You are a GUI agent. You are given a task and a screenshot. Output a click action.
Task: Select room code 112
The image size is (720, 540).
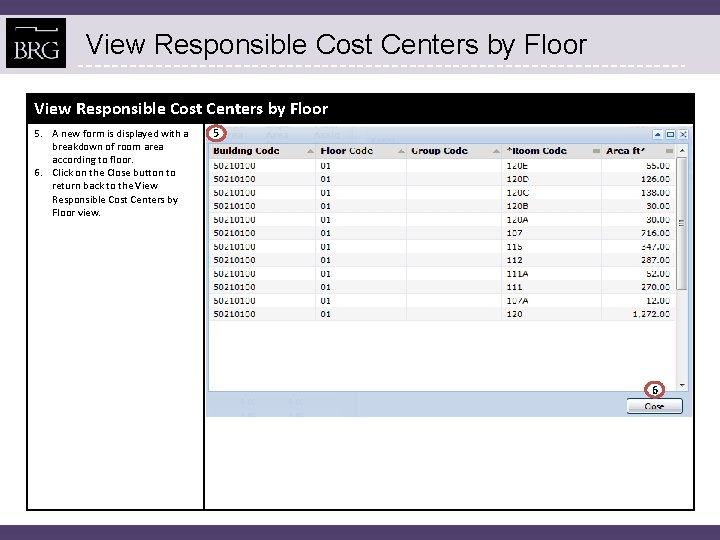tap(514, 260)
